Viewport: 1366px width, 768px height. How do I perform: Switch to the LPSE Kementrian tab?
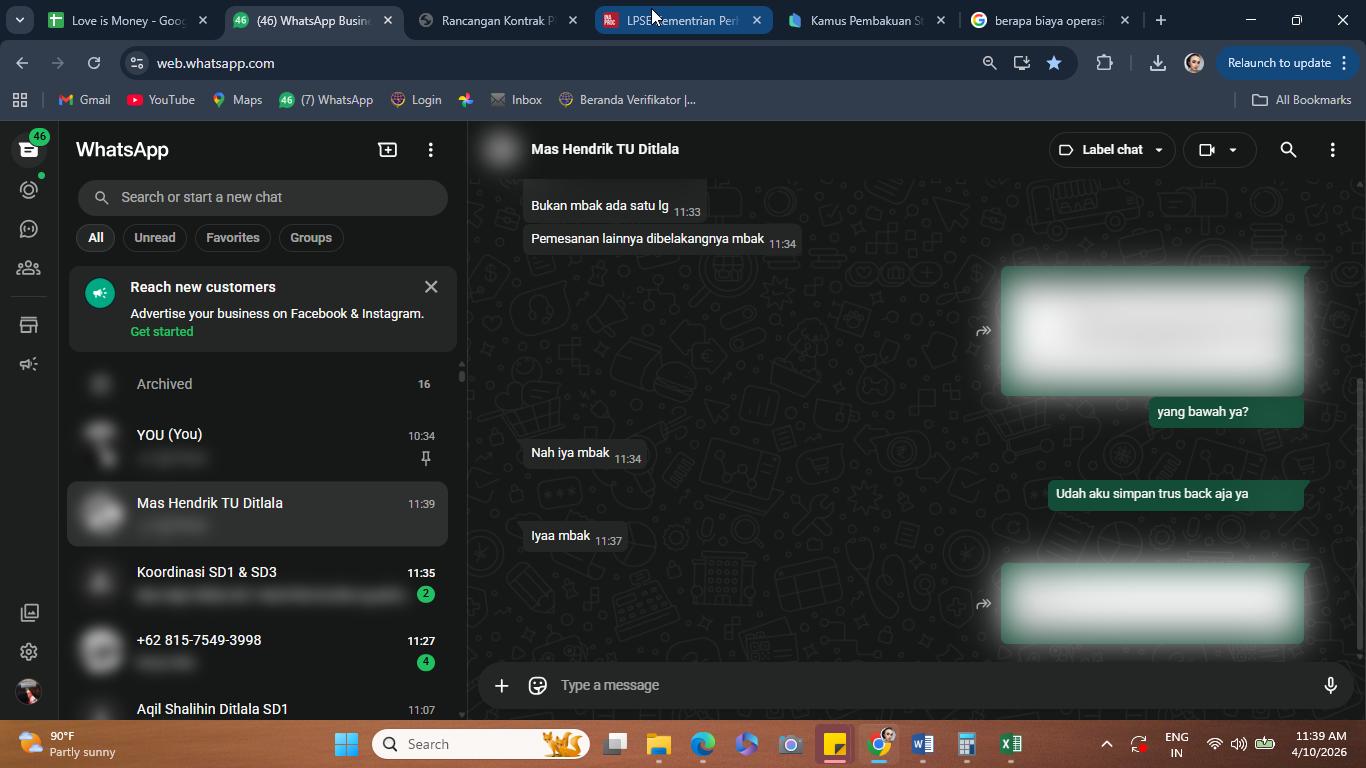[x=683, y=20]
